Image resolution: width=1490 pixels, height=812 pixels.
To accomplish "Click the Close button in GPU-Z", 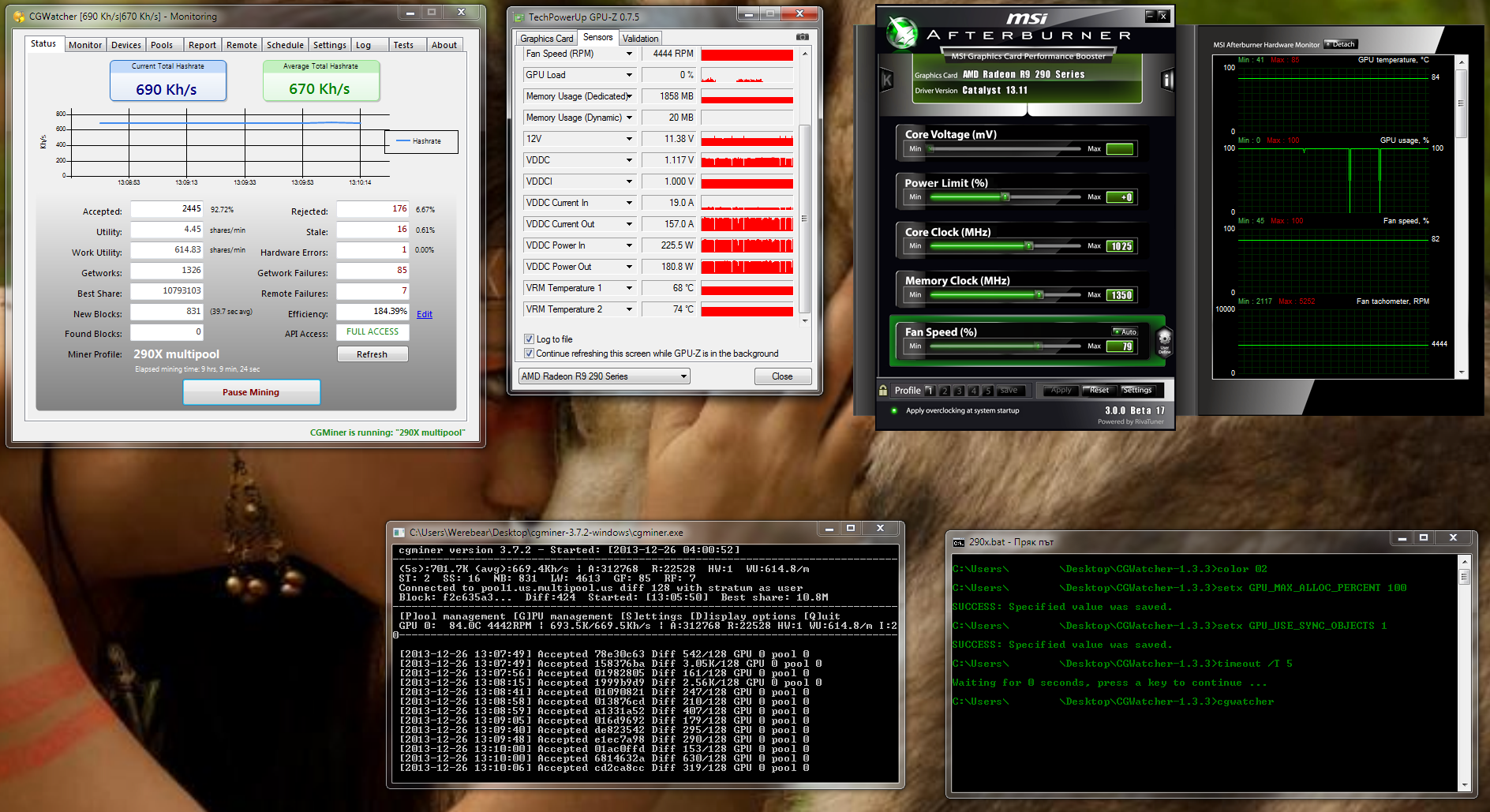I will pyautogui.click(x=782, y=376).
